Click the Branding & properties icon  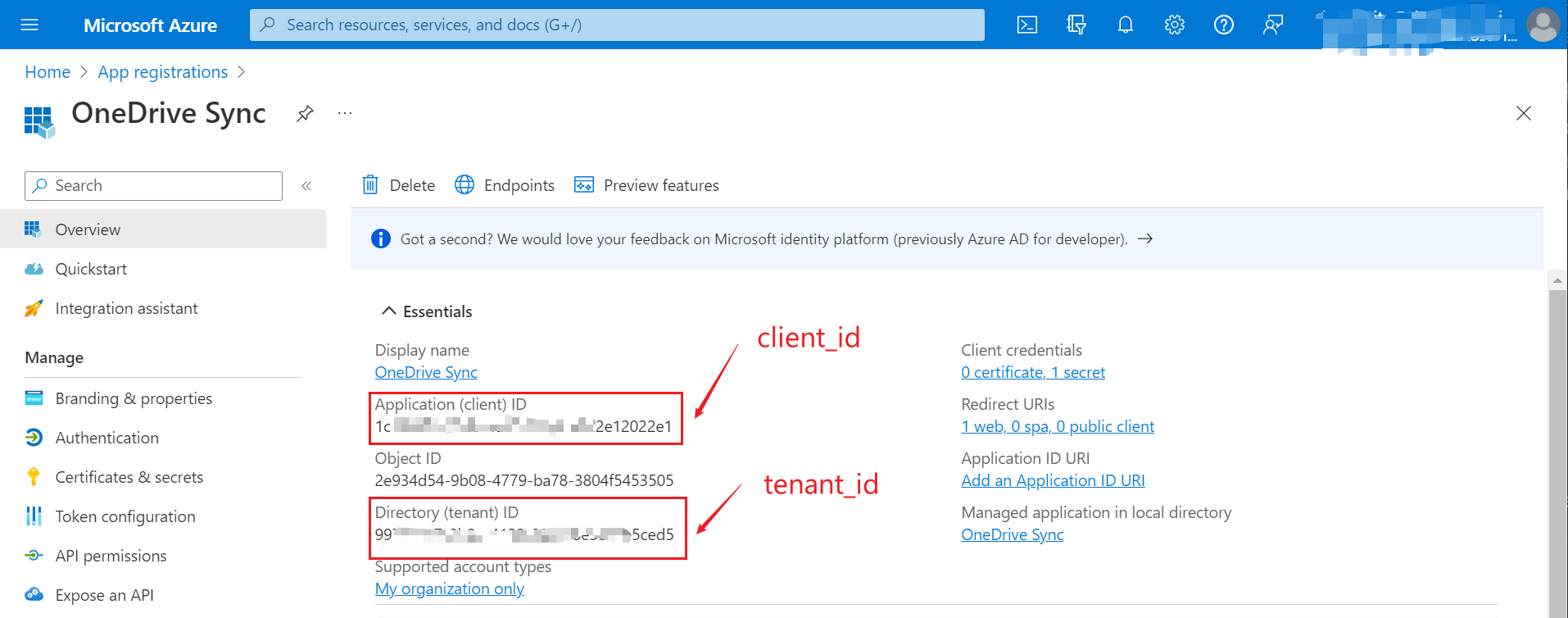coord(34,398)
